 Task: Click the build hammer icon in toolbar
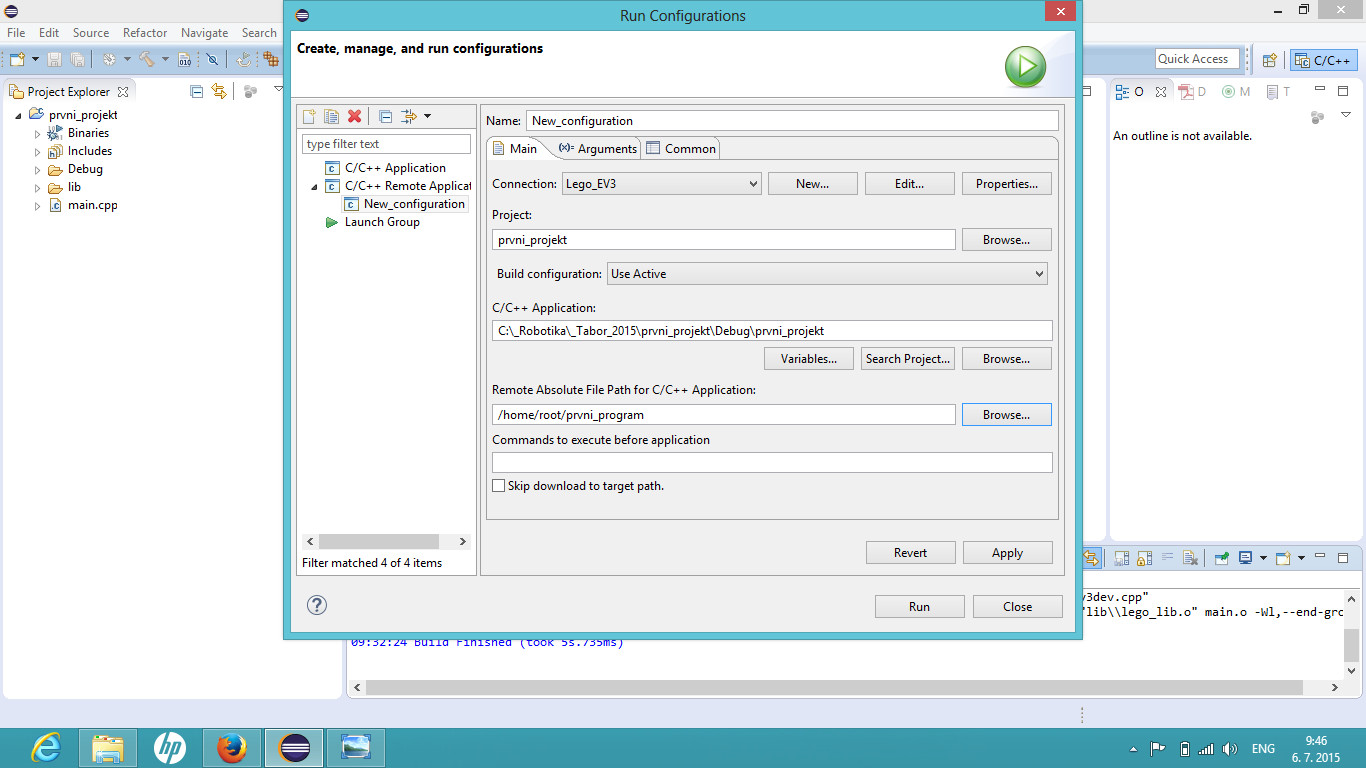[146, 60]
